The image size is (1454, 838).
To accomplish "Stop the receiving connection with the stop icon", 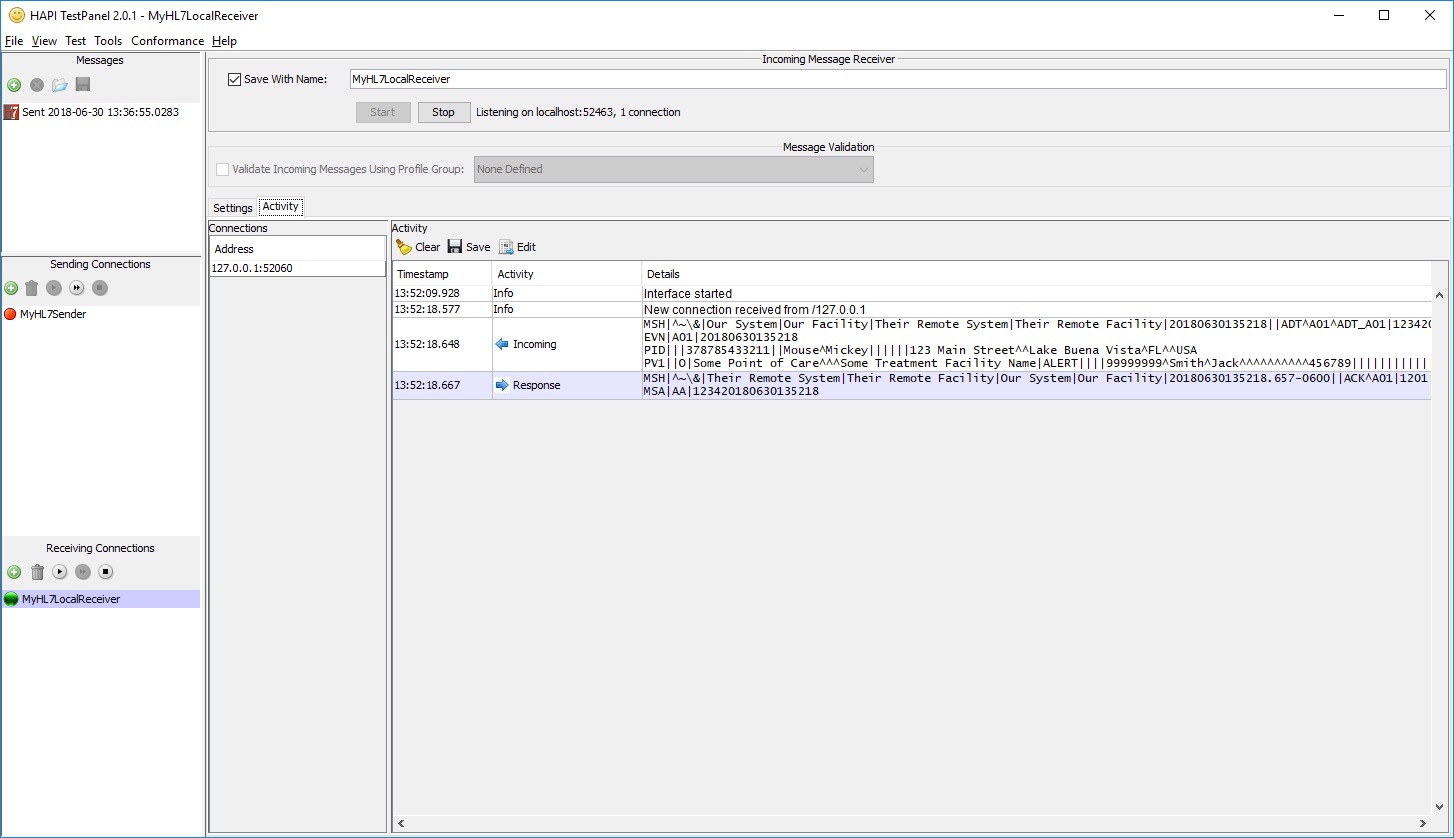I will pyautogui.click(x=105, y=572).
